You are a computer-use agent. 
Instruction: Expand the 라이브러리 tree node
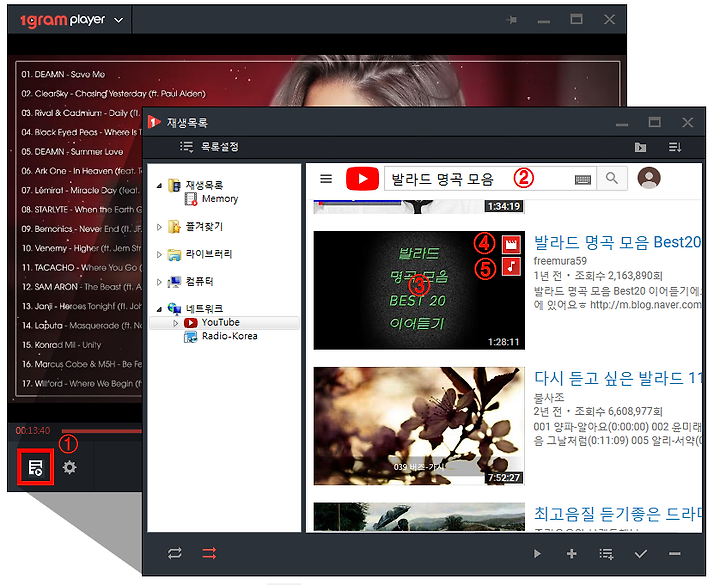point(159,254)
